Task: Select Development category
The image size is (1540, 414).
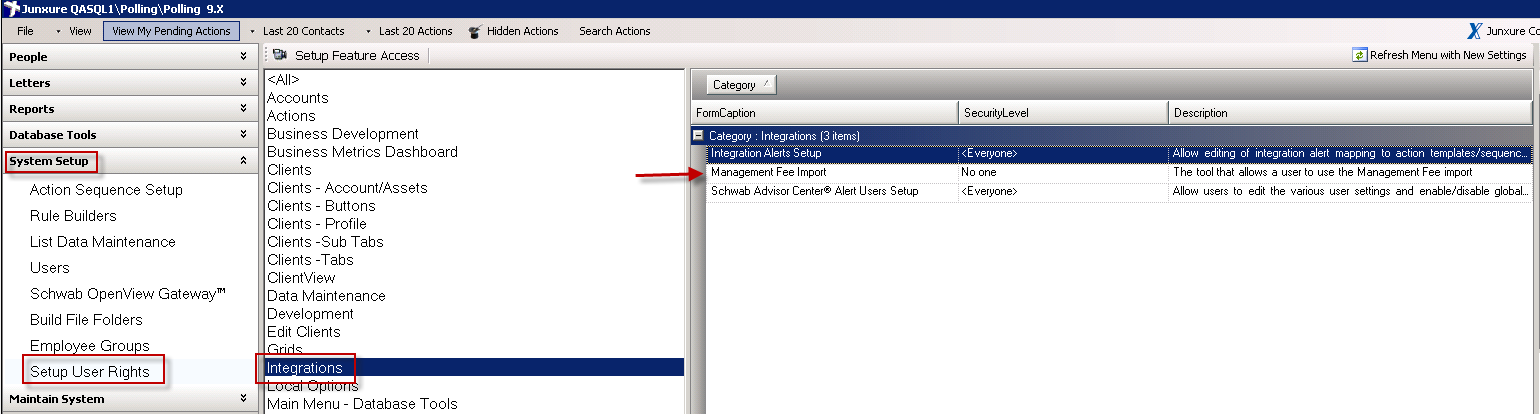Action: tap(474, 314)
